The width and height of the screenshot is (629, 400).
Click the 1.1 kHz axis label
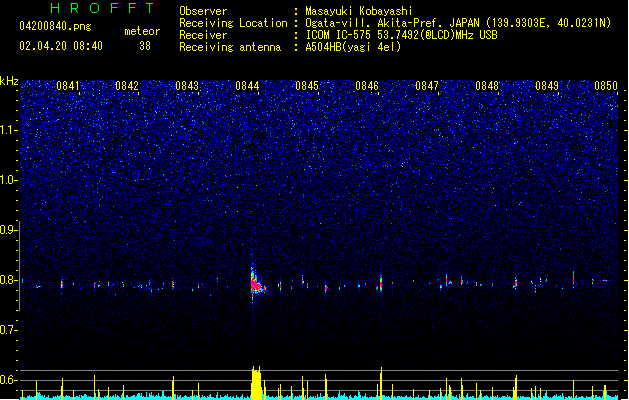tap(9, 130)
